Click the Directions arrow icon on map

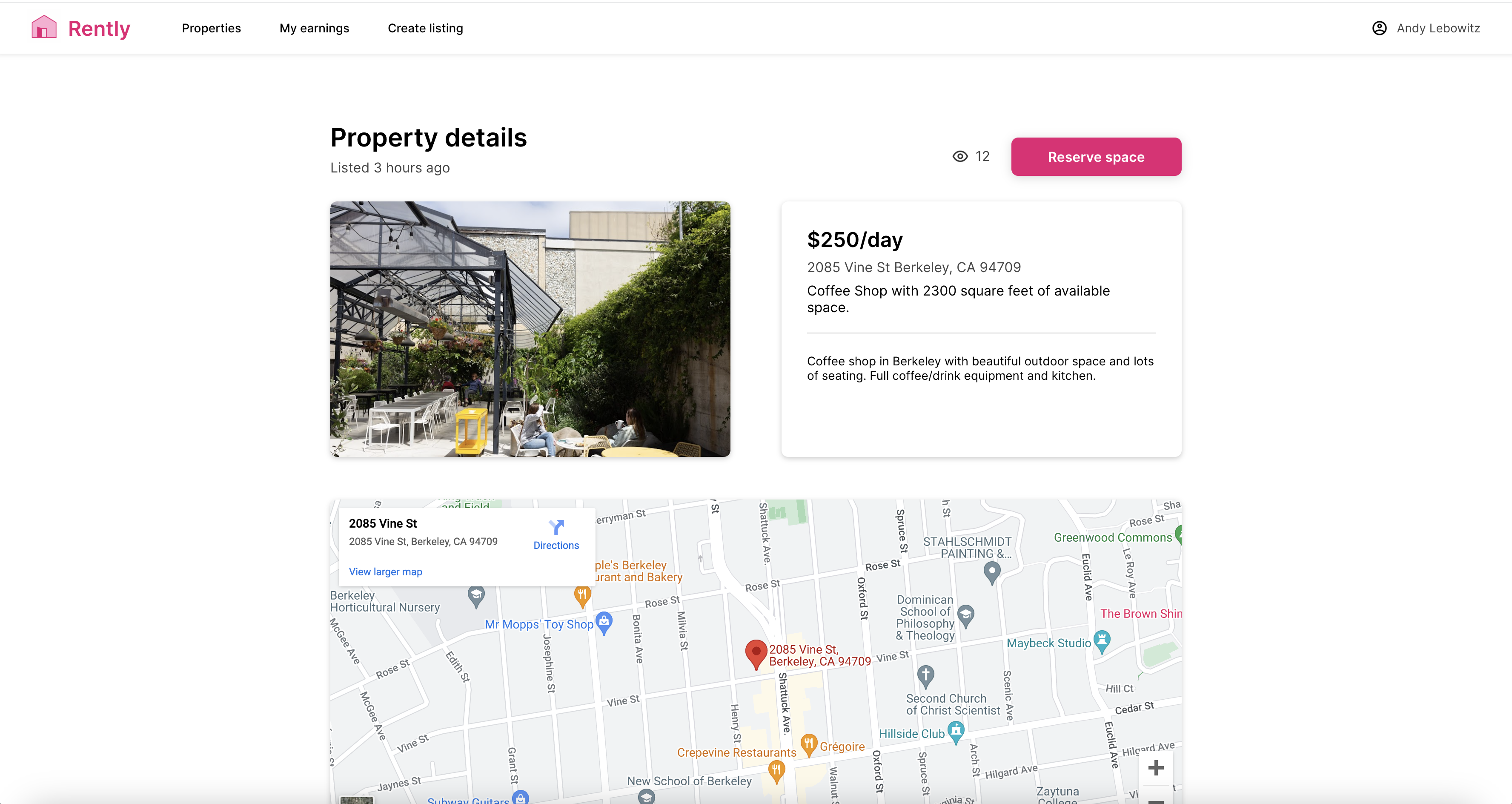tap(556, 527)
